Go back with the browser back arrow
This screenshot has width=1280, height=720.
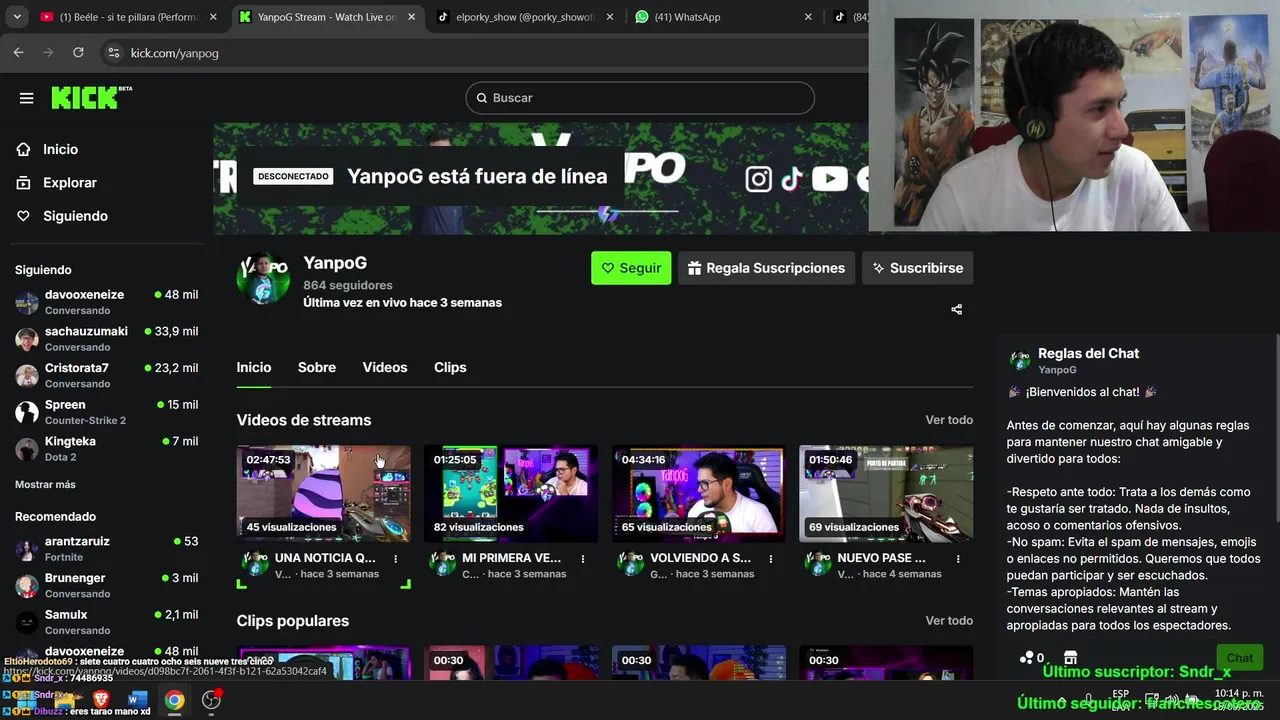18,53
